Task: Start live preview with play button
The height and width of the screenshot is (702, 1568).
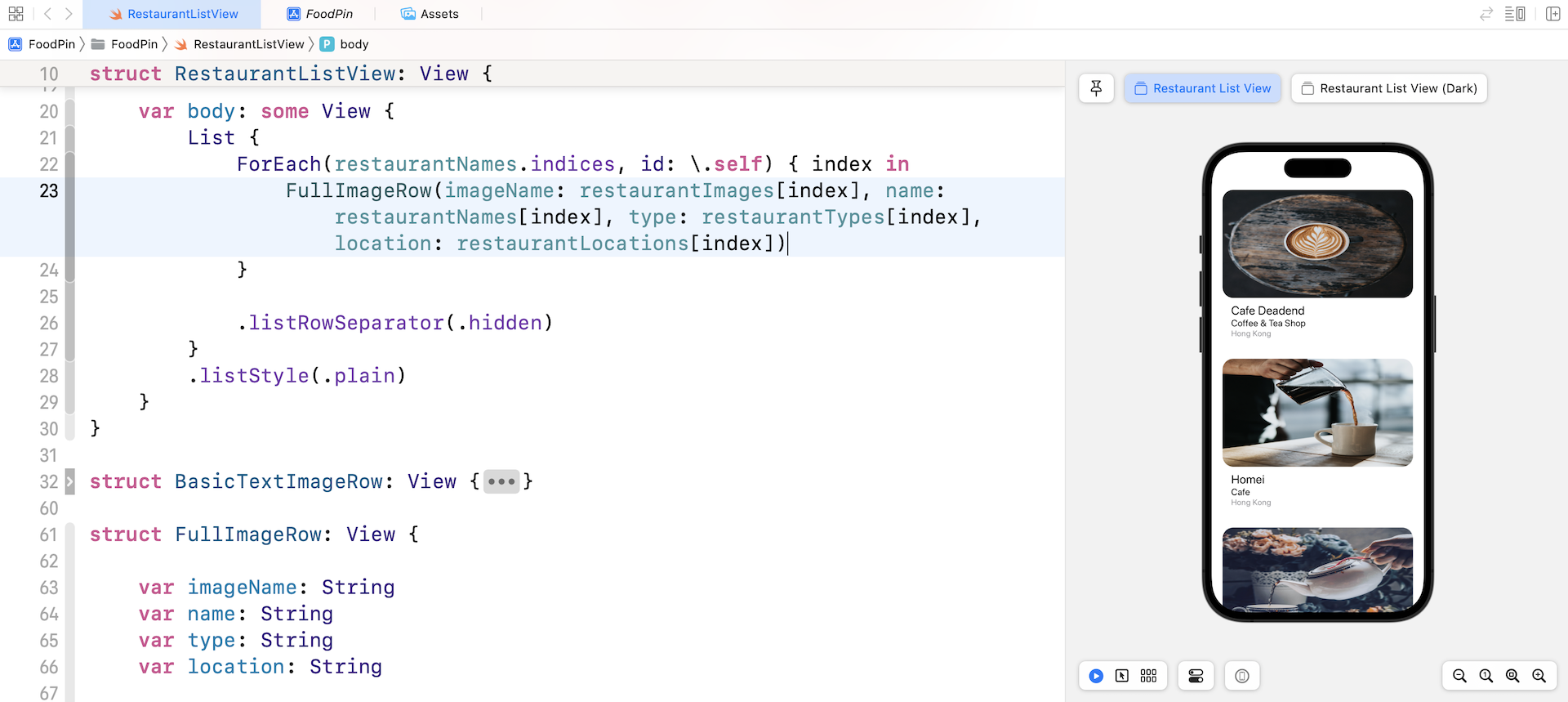Action: coord(1096,676)
